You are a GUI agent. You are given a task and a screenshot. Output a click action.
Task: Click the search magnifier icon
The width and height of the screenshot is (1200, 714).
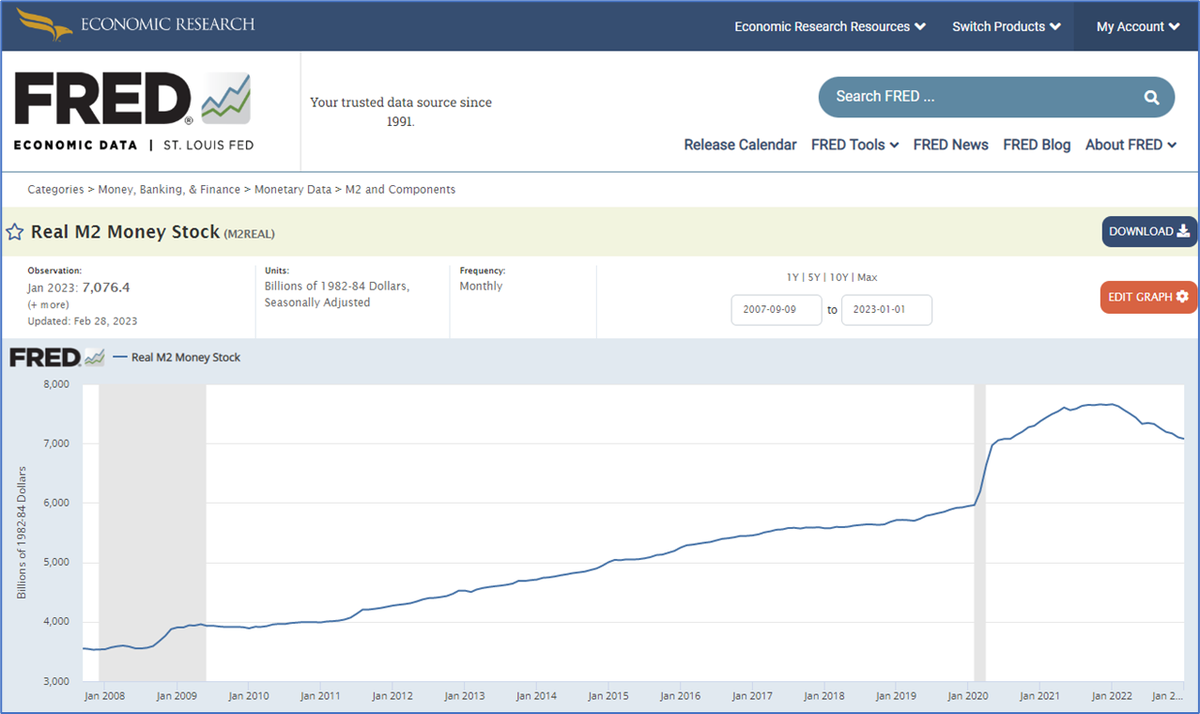click(1152, 97)
